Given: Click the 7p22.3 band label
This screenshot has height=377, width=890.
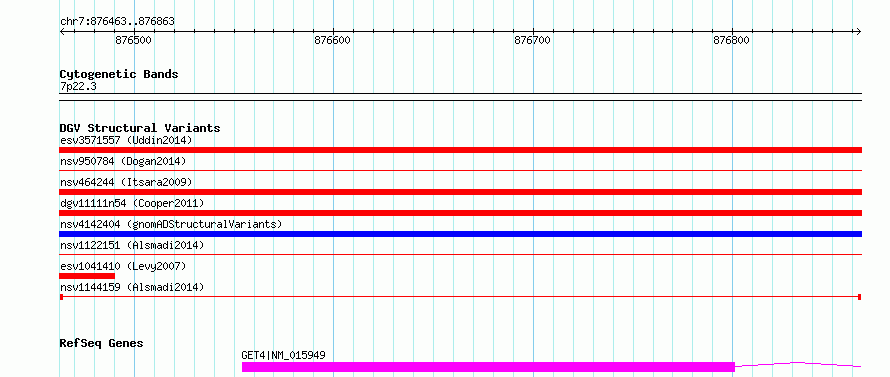Looking at the screenshot, I should (78, 87).
